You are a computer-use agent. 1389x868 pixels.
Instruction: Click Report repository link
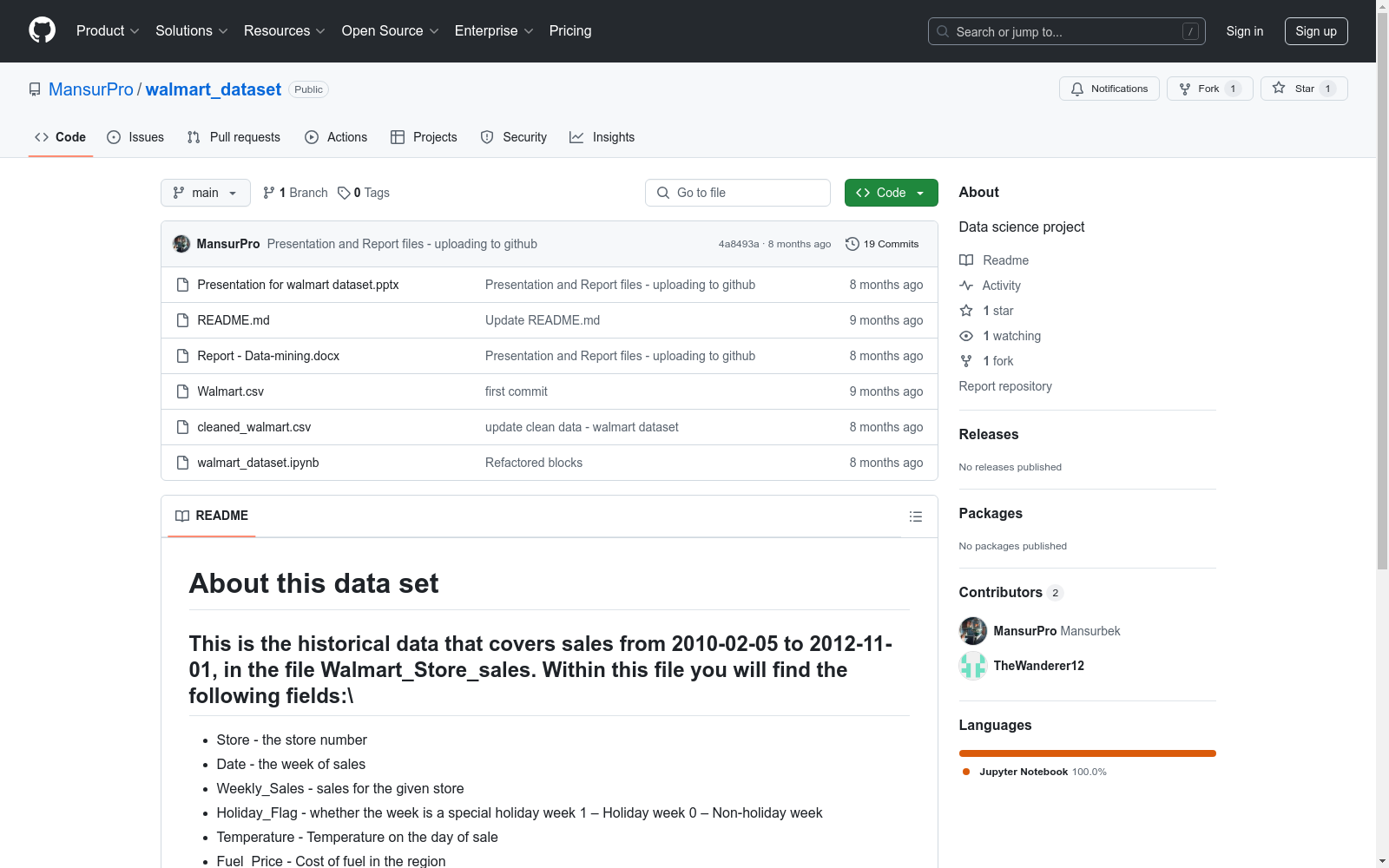tap(1005, 386)
